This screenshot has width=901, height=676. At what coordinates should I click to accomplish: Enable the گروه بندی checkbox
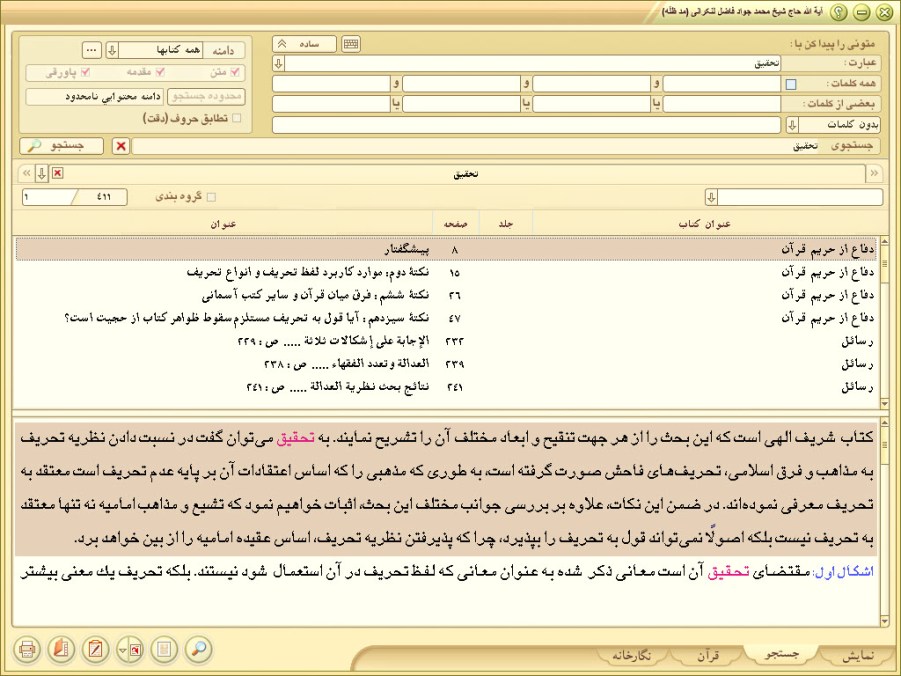210,197
